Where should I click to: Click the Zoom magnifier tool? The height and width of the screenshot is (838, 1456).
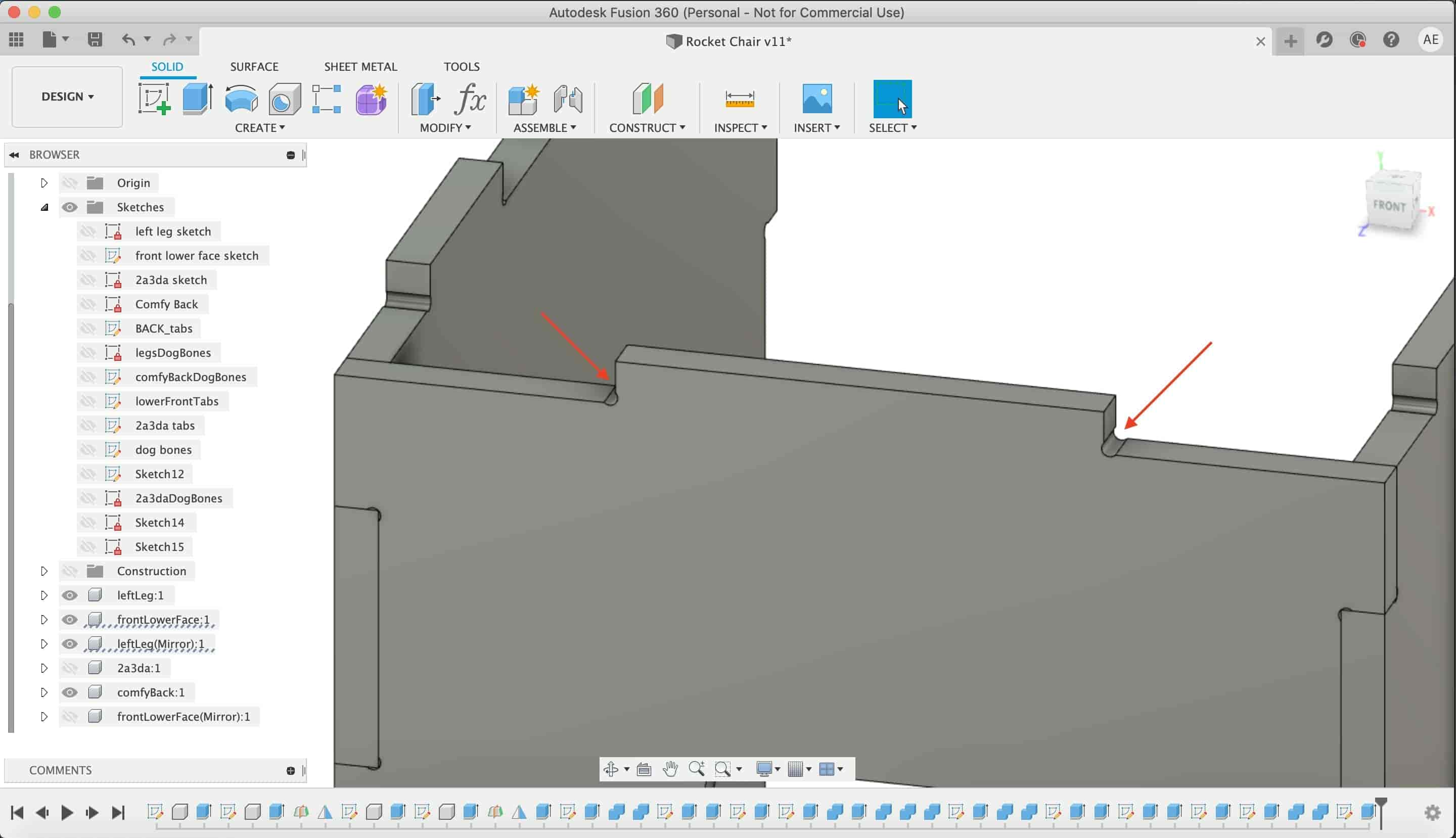pos(697,769)
